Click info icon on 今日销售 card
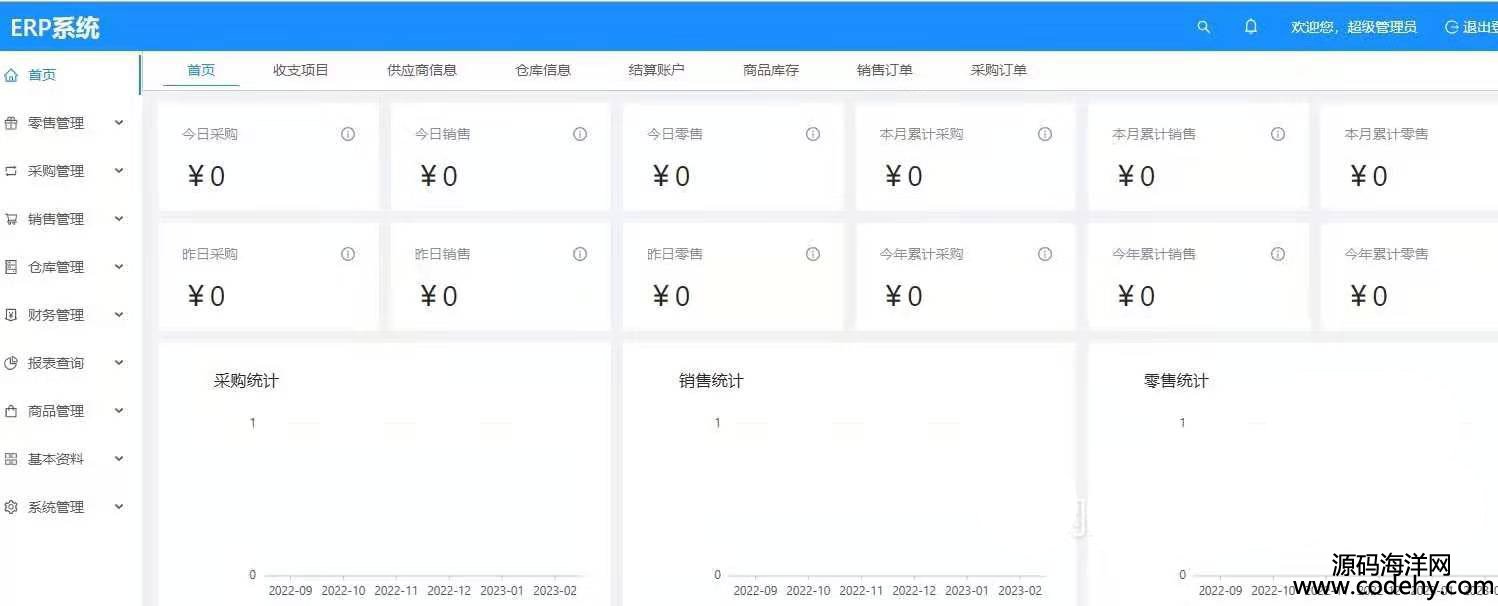 point(580,134)
